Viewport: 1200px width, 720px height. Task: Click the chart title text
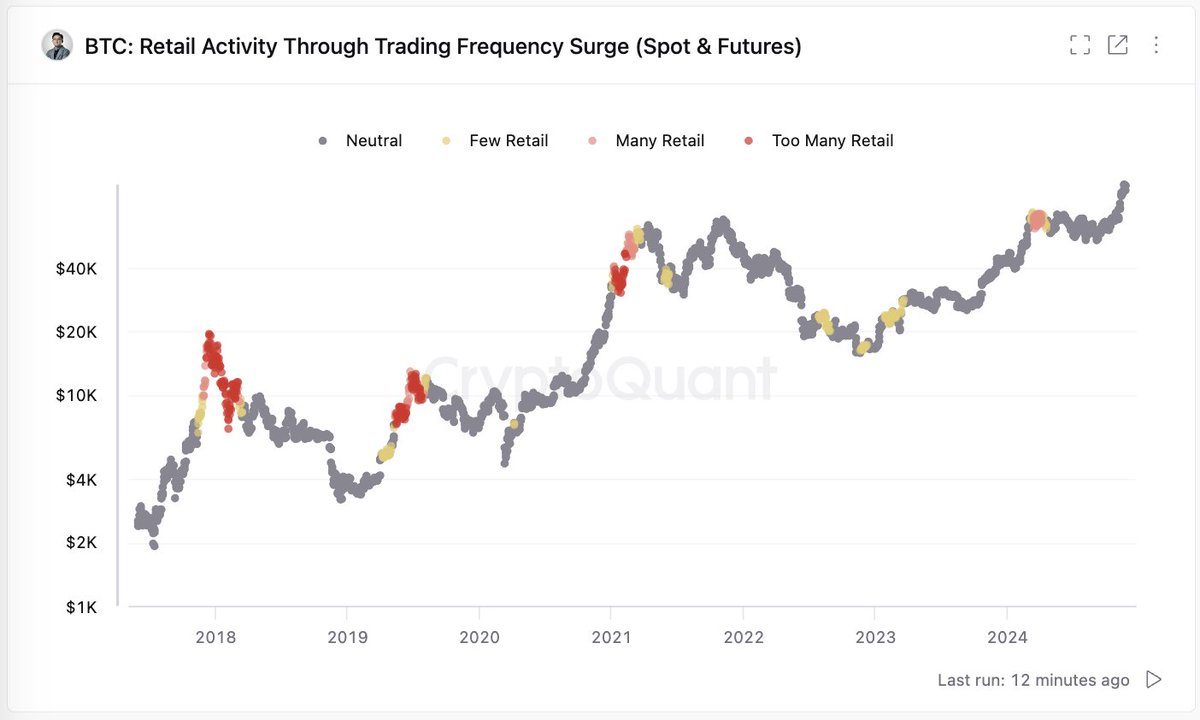443,46
